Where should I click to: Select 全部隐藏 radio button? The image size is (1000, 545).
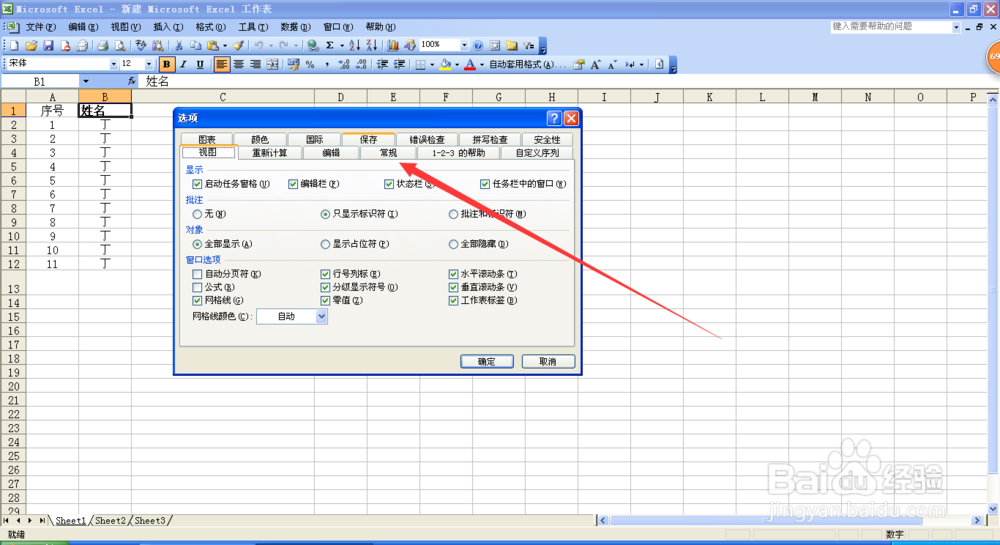(x=453, y=244)
